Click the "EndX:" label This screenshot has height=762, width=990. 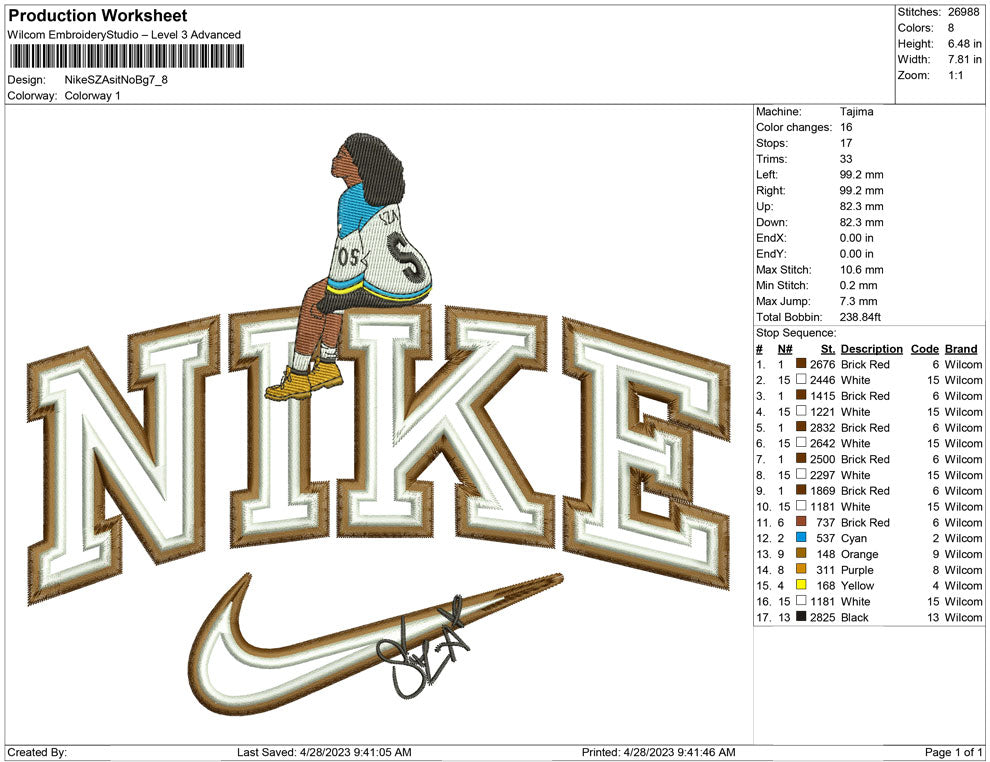tap(772, 238)
